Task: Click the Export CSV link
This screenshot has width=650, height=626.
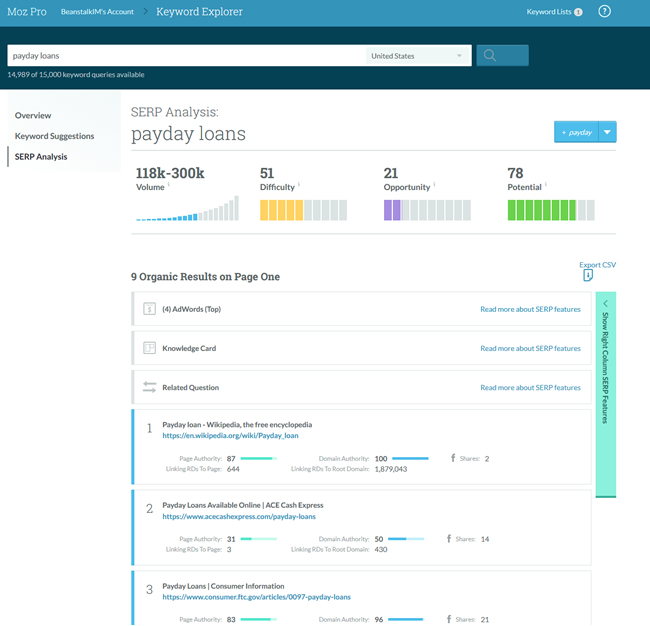Action: point(597,264)
